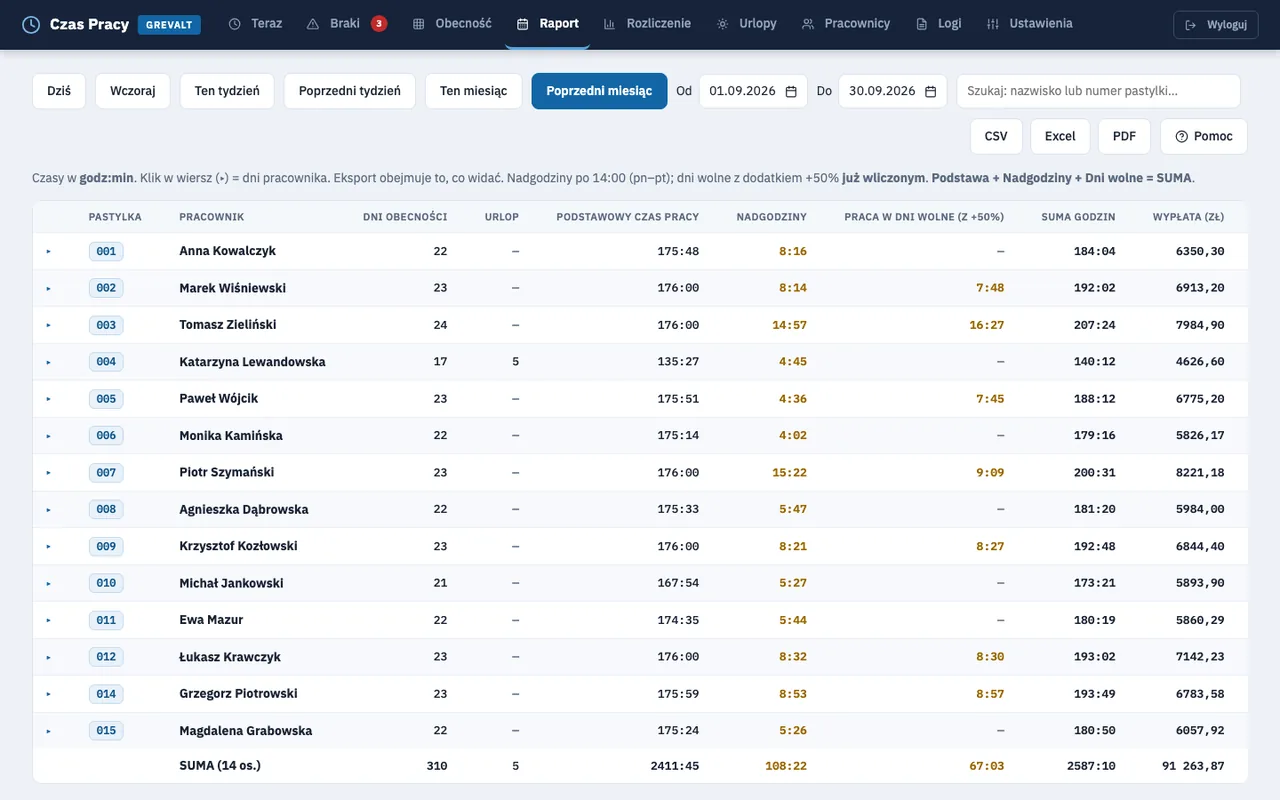This screenshot has height=800, width=1280.
Task: Open the Urlopy tab
Action: point(746,24)
